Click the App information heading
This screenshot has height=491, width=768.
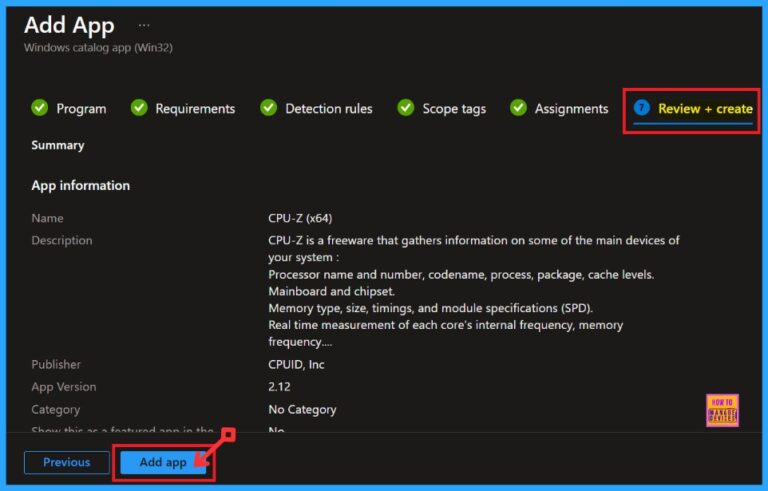(81, 185)
